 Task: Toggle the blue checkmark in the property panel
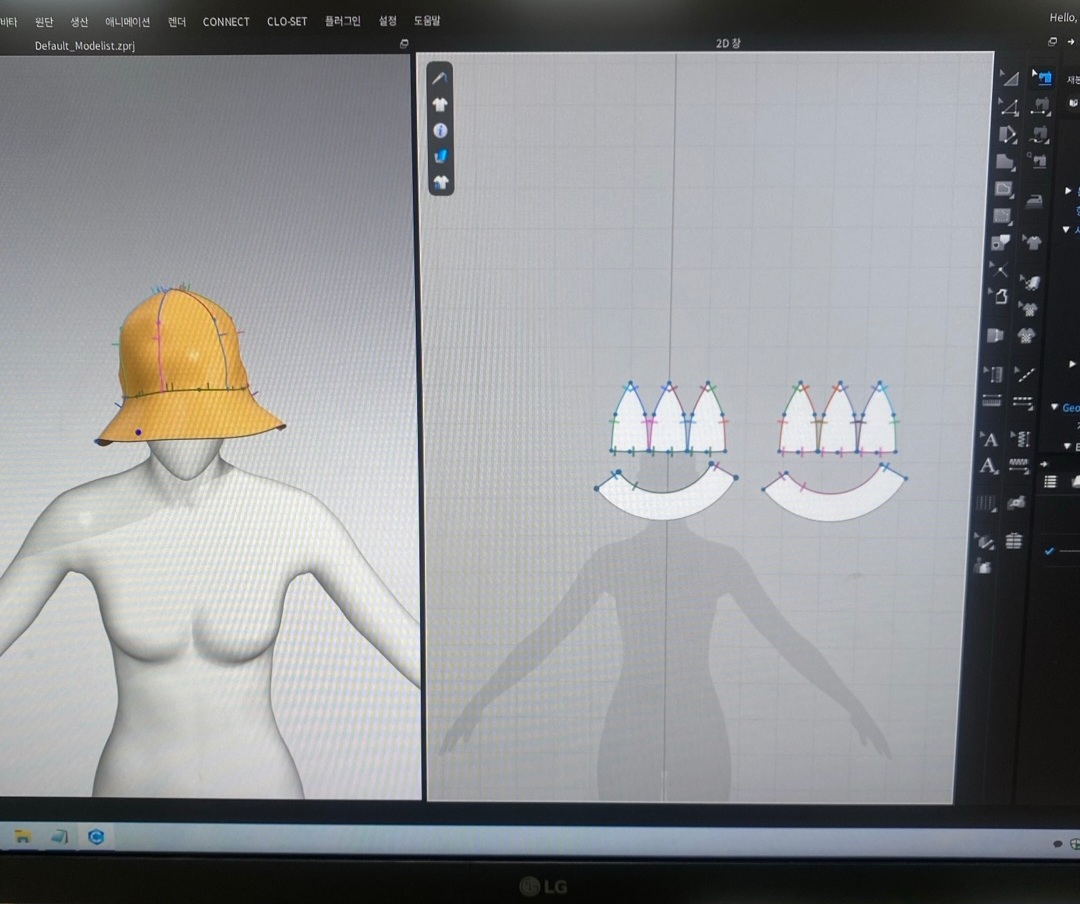pyautogui.click(x=1049, y=550)
